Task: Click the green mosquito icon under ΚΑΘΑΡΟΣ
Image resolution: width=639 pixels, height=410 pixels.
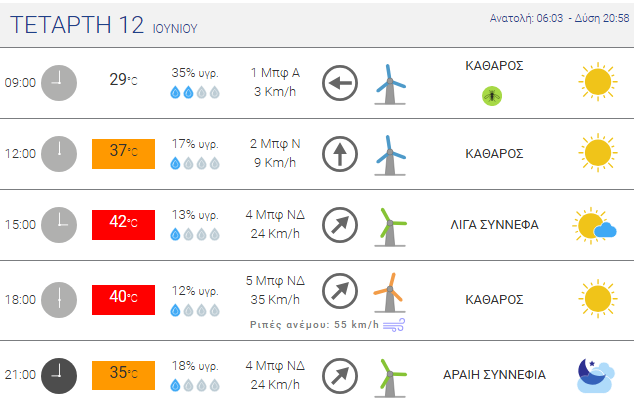Action: click(x=492, y=96)
